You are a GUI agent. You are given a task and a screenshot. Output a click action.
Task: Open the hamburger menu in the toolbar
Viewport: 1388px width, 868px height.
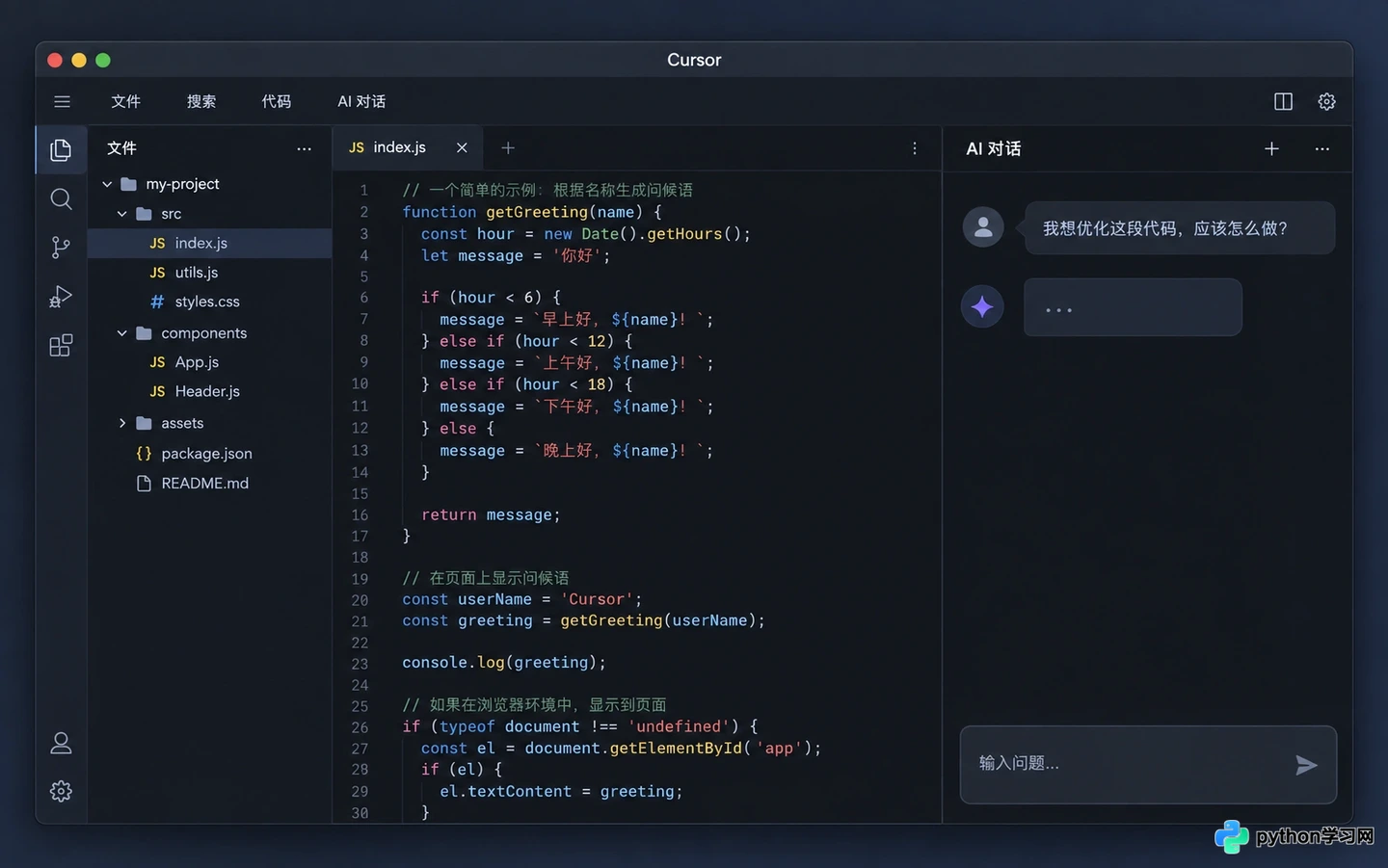pyautogui.click(x=62, y=101)
